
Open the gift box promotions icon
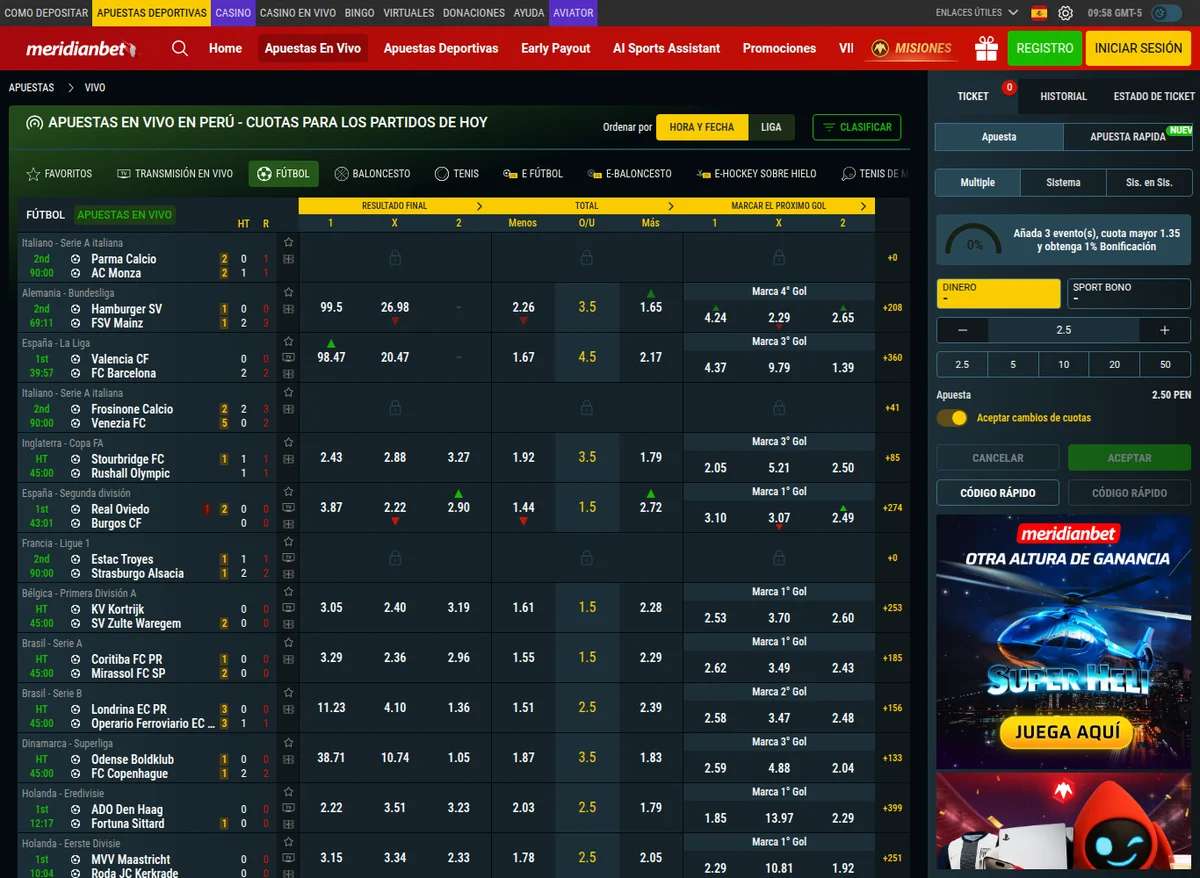tap(987, 48)
